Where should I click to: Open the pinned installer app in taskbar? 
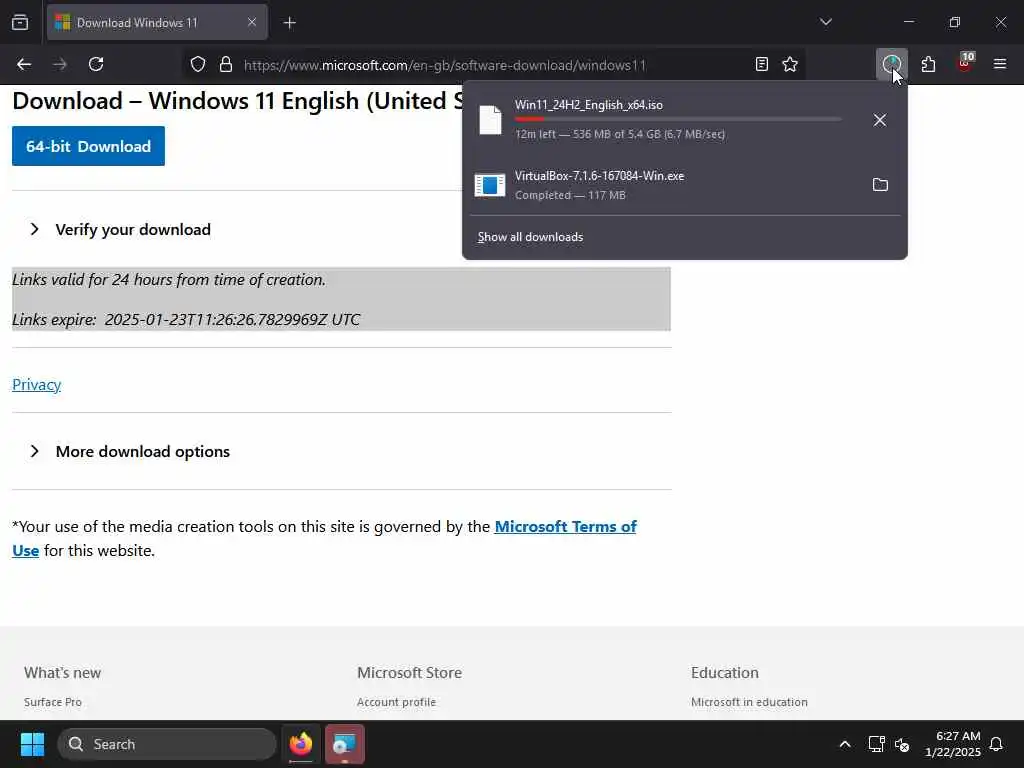tap(345, 744)
